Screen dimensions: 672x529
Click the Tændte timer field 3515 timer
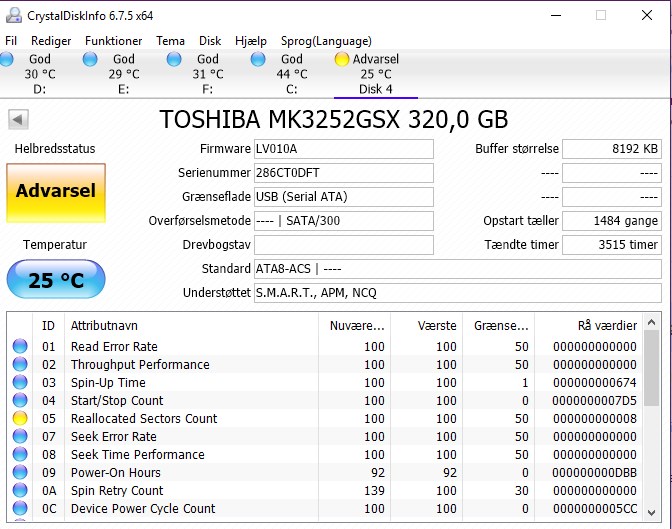tap(612, 245)
